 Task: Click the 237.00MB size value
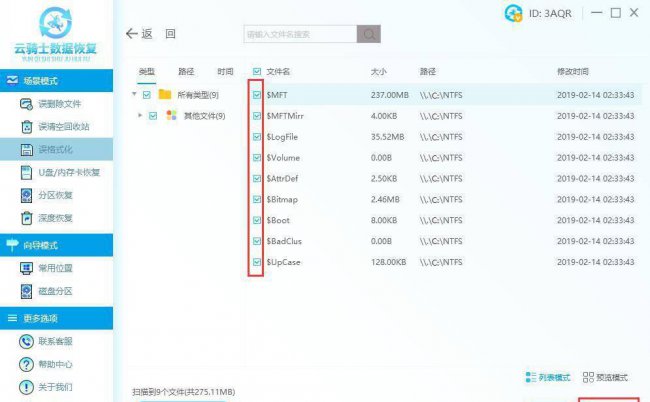pyautogui.click(x=390, y=95)
